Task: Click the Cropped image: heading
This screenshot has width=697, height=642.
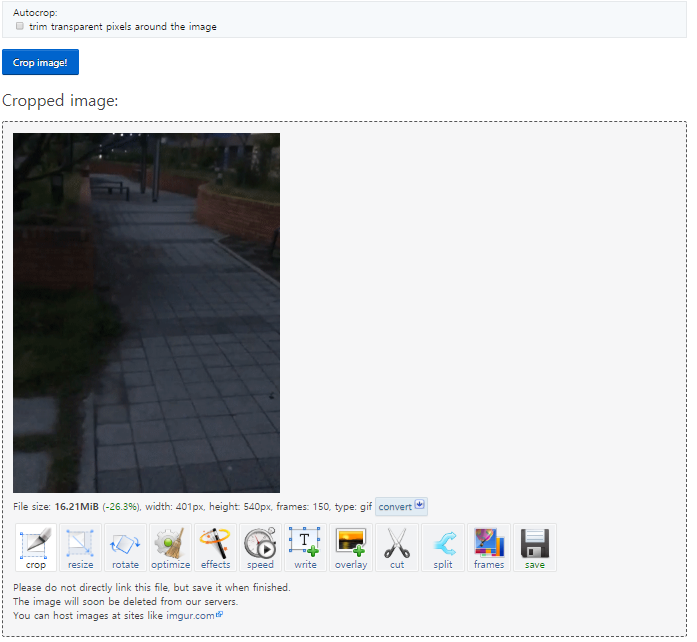Action: 60,101
